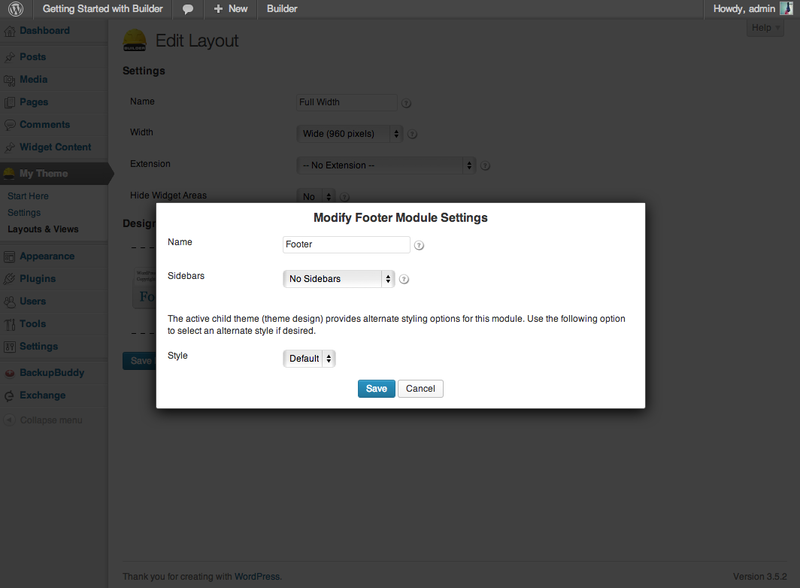Open the Start Here submenu item
This screenshot has height=588, width=800.
(x=28, y=196)
